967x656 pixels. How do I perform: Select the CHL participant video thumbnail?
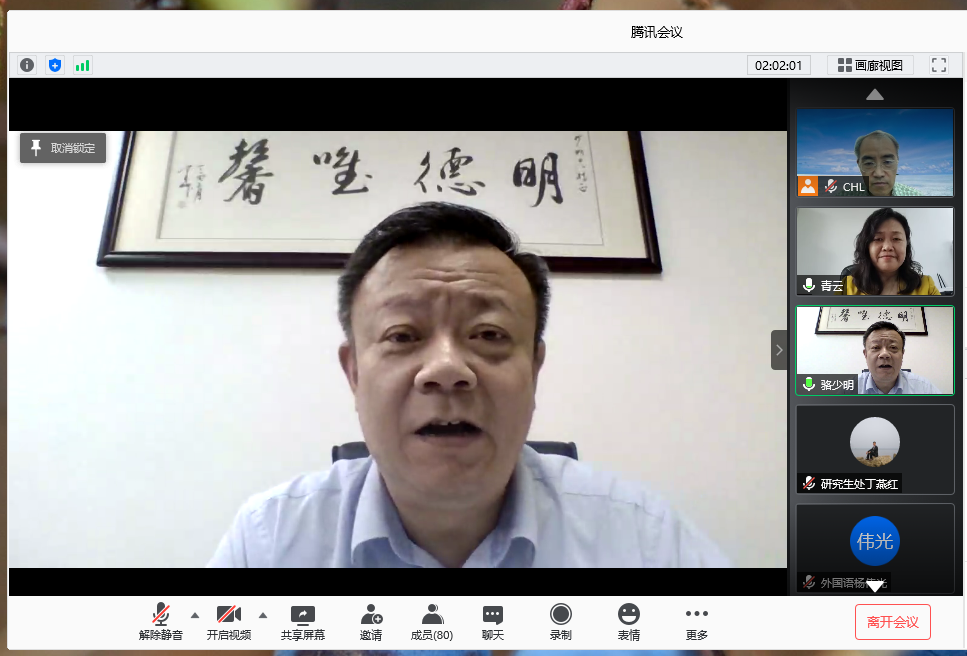click(x=875, y=152)
